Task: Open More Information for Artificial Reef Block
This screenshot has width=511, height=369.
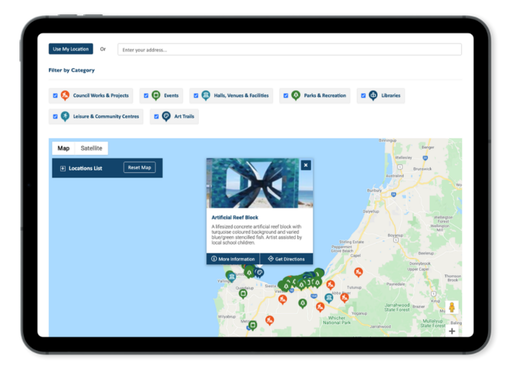Action: click(x=233, y=259)
